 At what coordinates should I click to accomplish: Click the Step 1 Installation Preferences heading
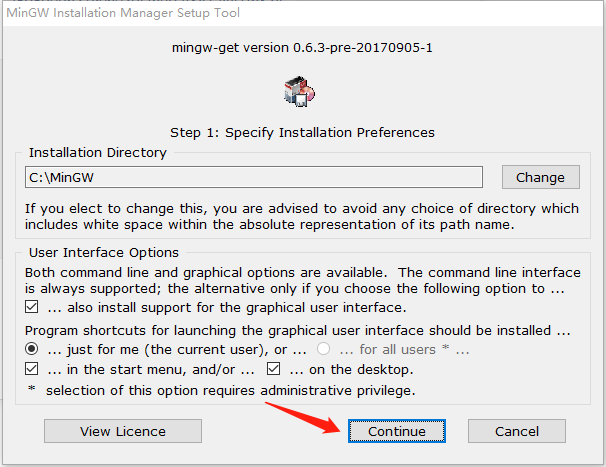click(x=302, y=132)
